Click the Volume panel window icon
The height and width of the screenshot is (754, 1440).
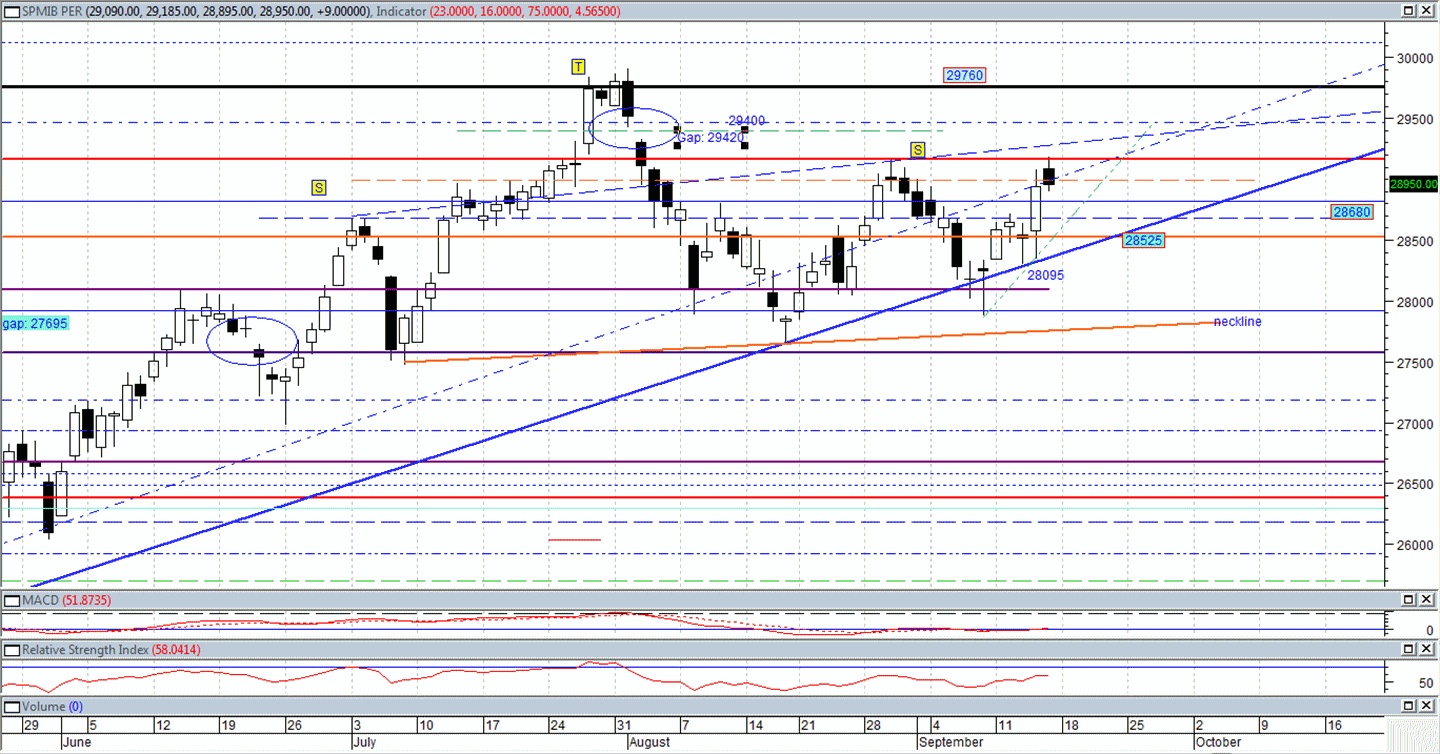coord(11,706)
